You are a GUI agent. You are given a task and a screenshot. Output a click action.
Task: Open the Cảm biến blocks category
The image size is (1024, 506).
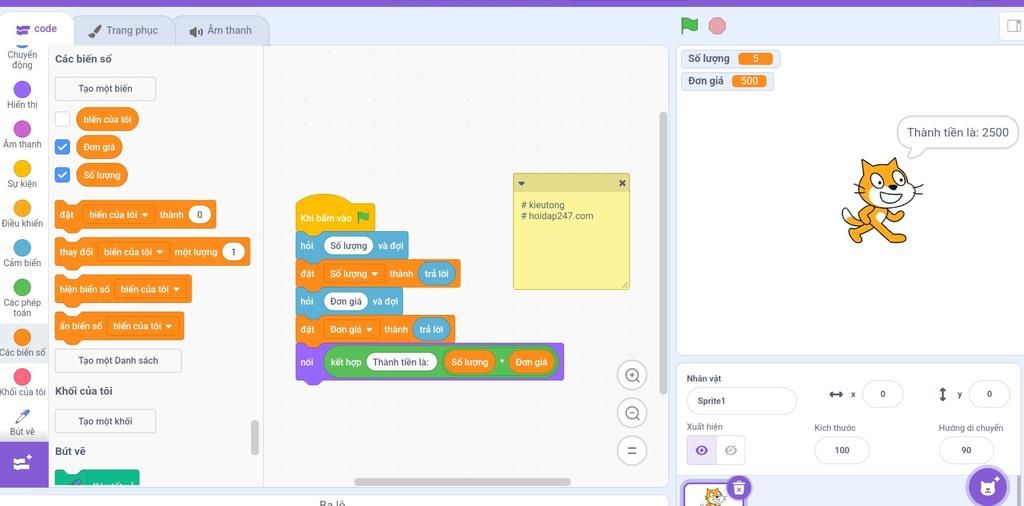point(22,254)
